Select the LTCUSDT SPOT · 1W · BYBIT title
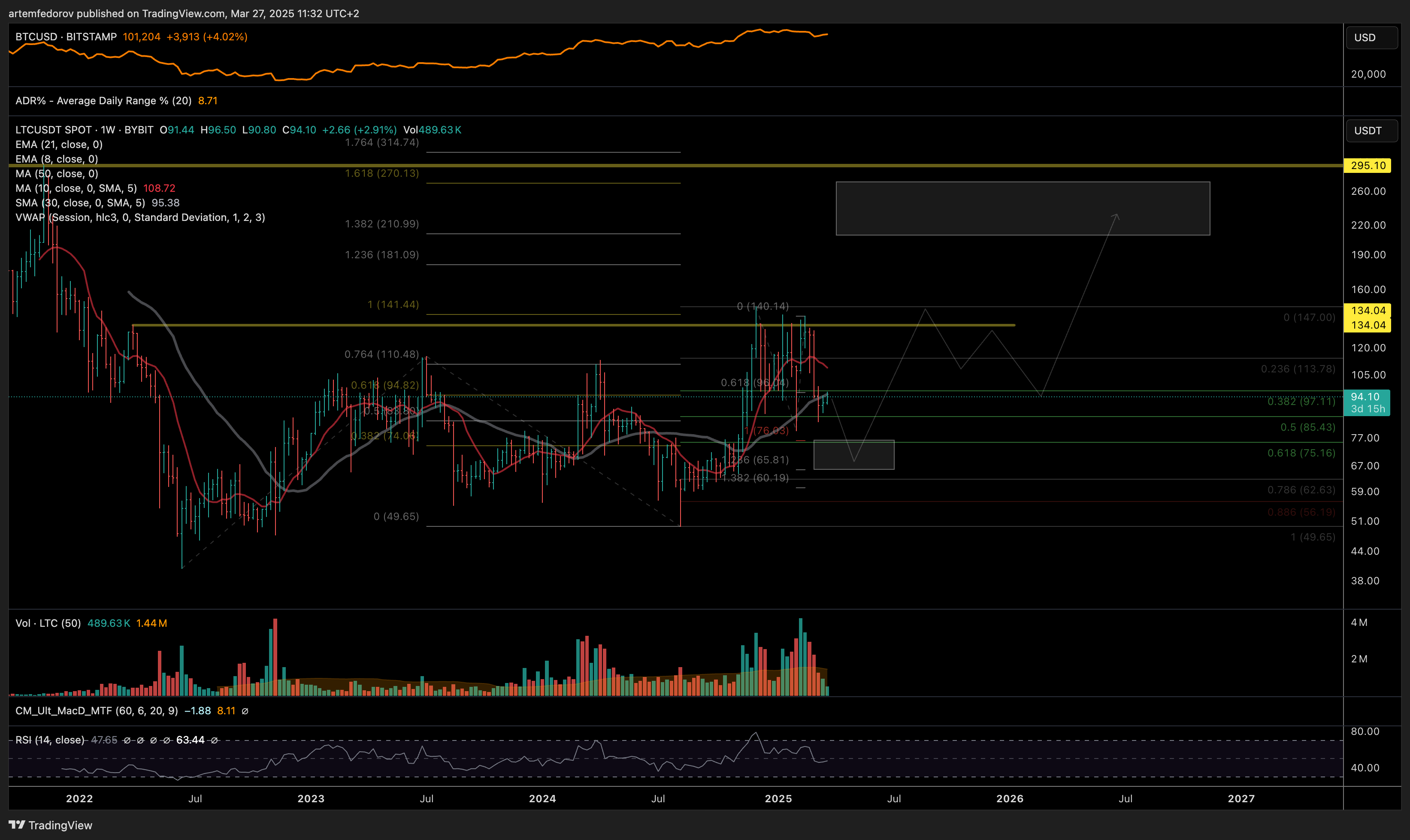 pyautogui.click(x=85, y=130)
